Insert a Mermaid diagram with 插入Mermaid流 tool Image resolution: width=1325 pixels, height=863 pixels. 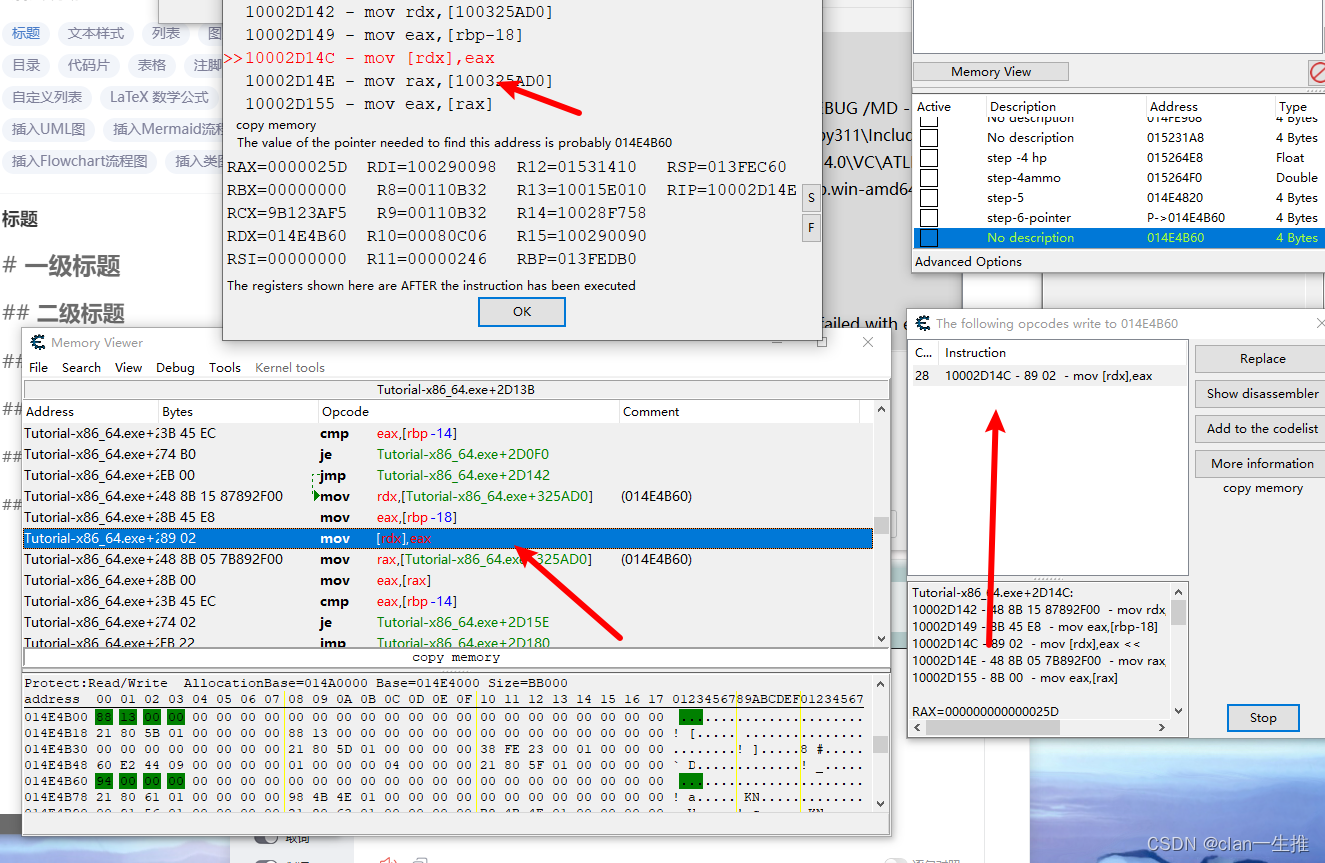(168, 127)
